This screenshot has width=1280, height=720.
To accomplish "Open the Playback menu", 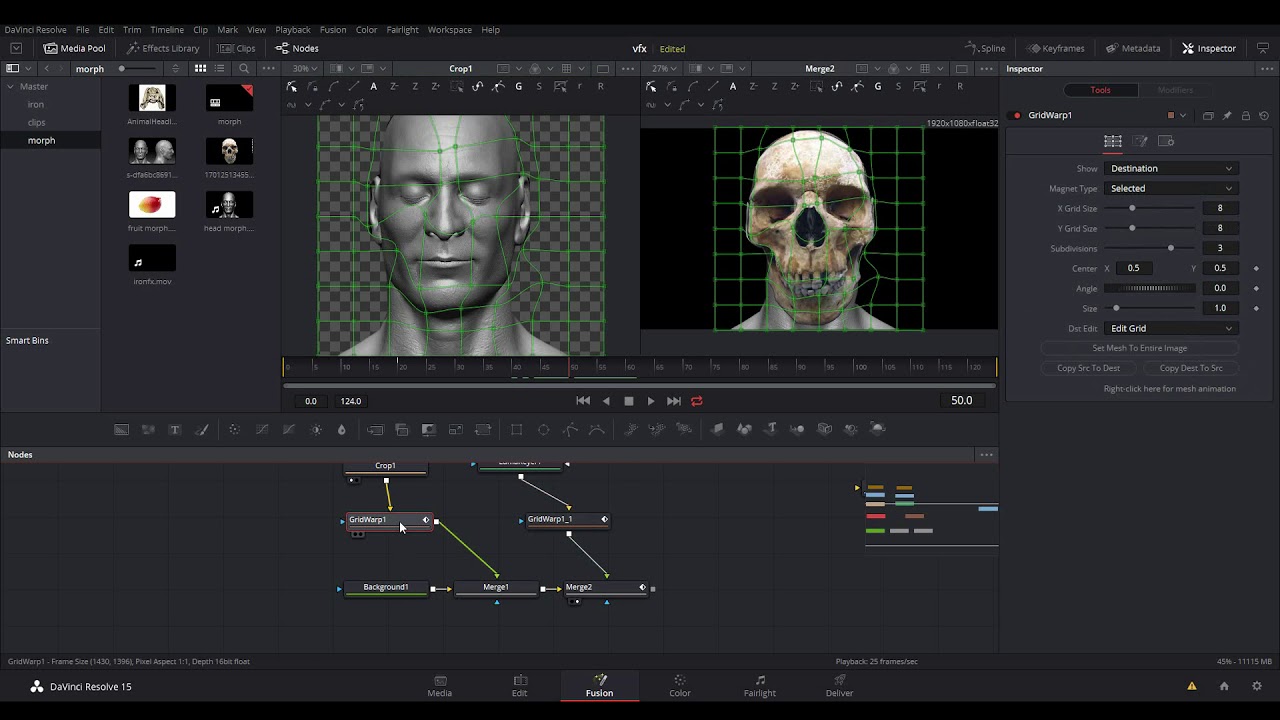I will point(293,30).
